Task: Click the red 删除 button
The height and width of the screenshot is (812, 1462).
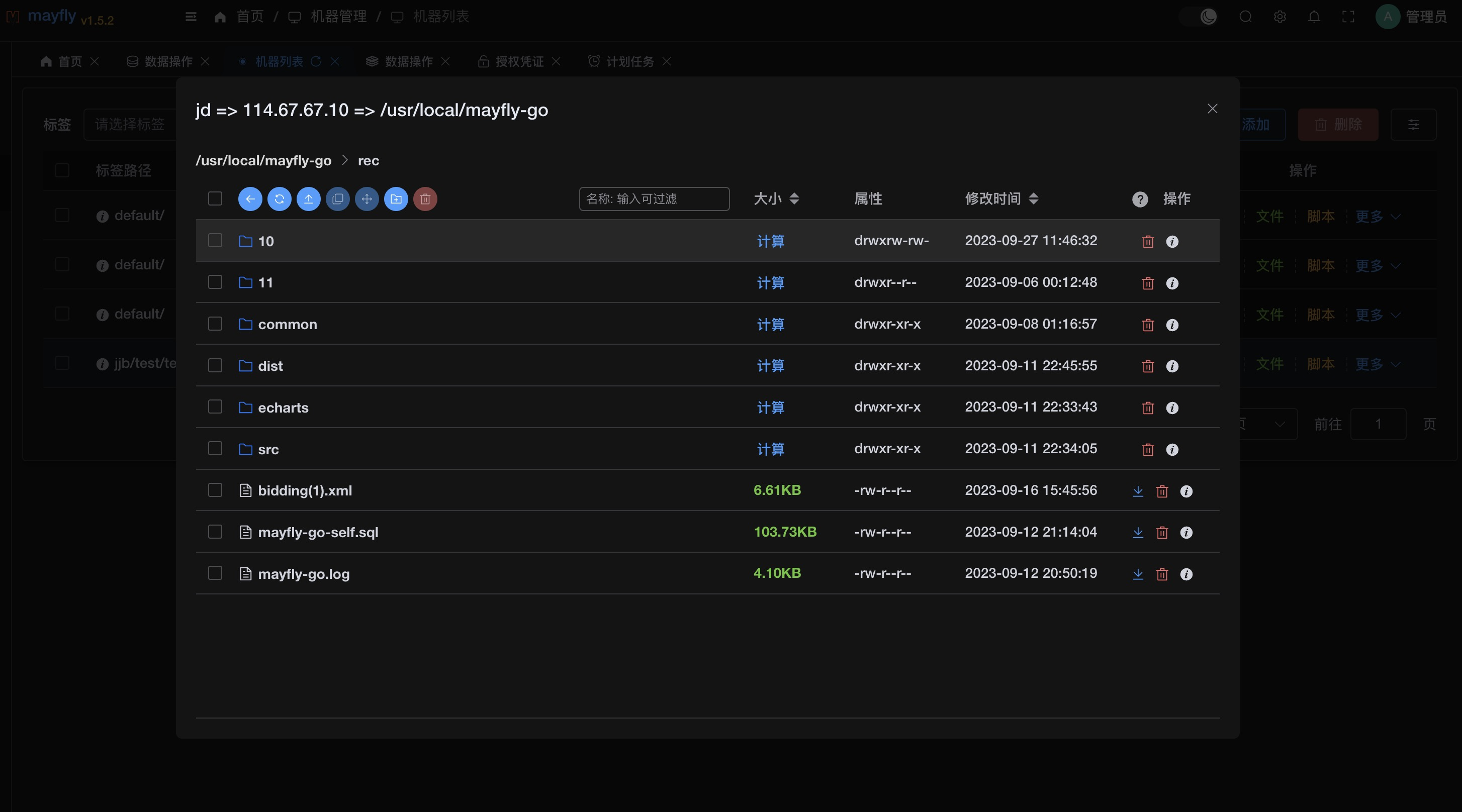Action: 1338,125
